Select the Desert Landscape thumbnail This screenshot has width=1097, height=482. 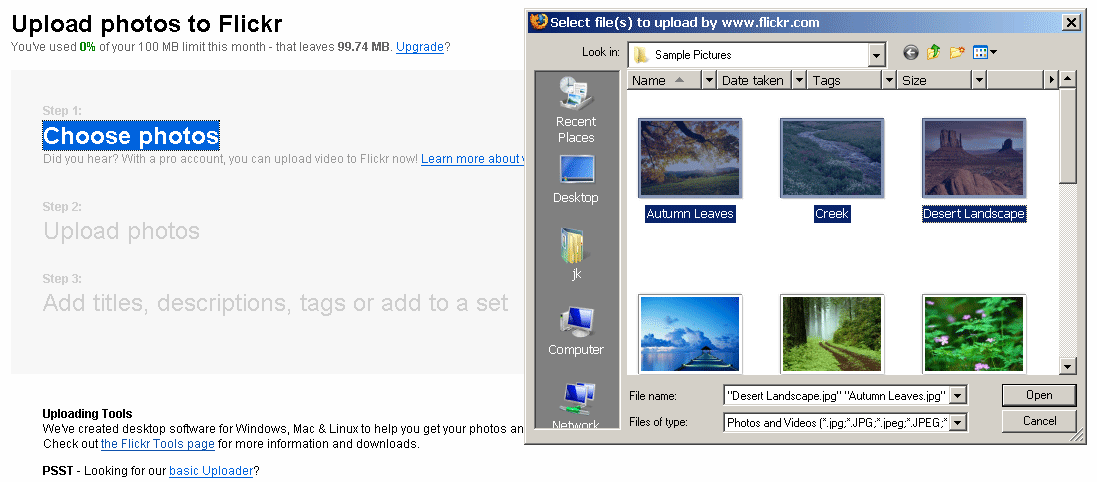click(974, 158)
